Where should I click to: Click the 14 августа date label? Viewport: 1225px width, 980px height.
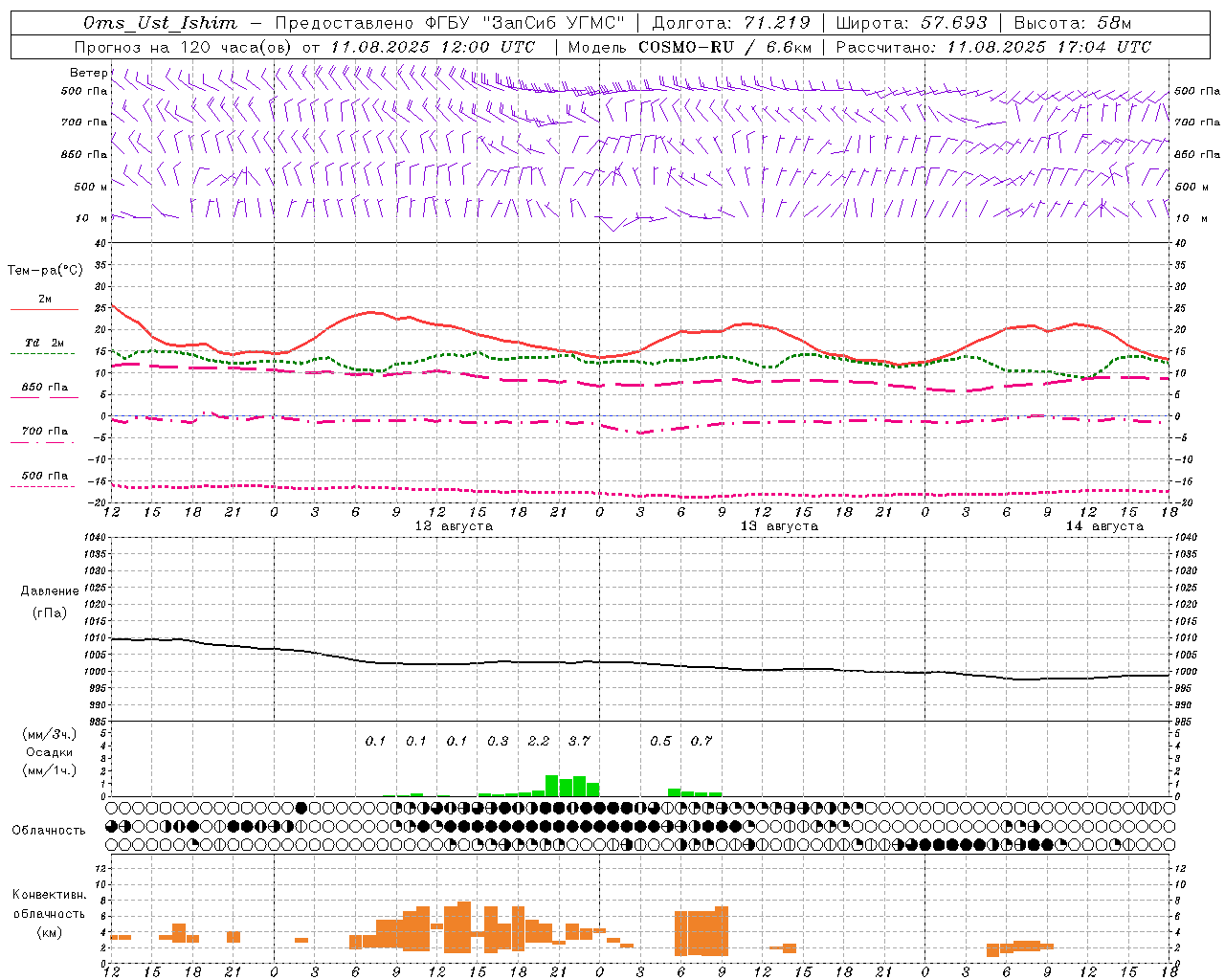coord(1104,526)
